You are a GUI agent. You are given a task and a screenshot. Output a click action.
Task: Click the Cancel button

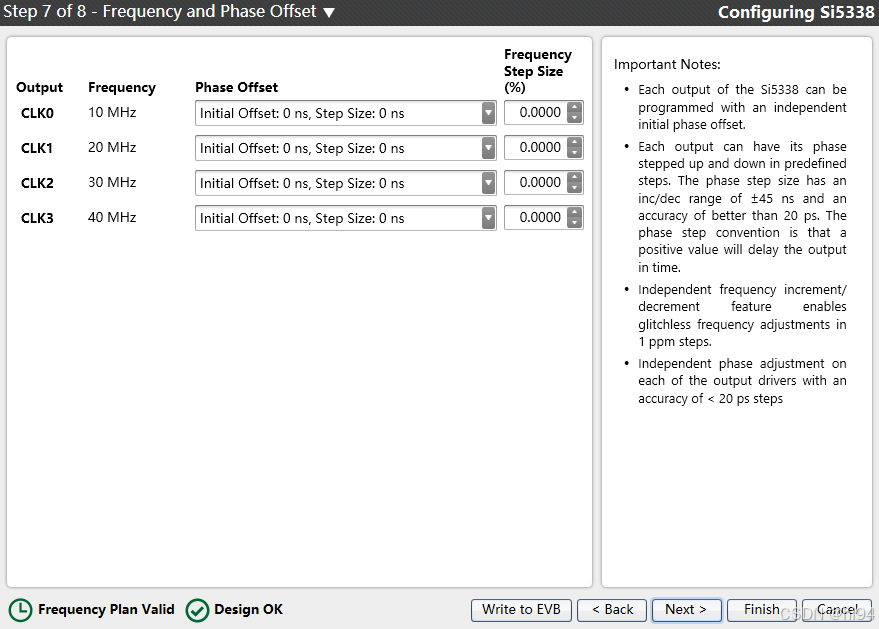[837, 610]
